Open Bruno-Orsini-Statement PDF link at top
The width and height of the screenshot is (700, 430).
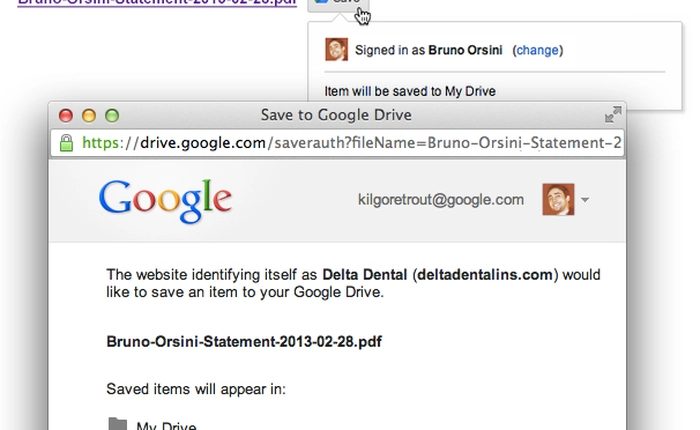coord(157,2)
